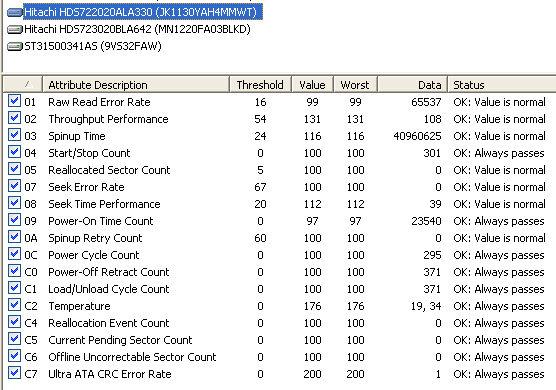The height and width of the screenshot is (390, 556).
Task: Click the Hitachi HDS723020BLA642 (MN1220FA03BLKD) entry
Action: 137,29
